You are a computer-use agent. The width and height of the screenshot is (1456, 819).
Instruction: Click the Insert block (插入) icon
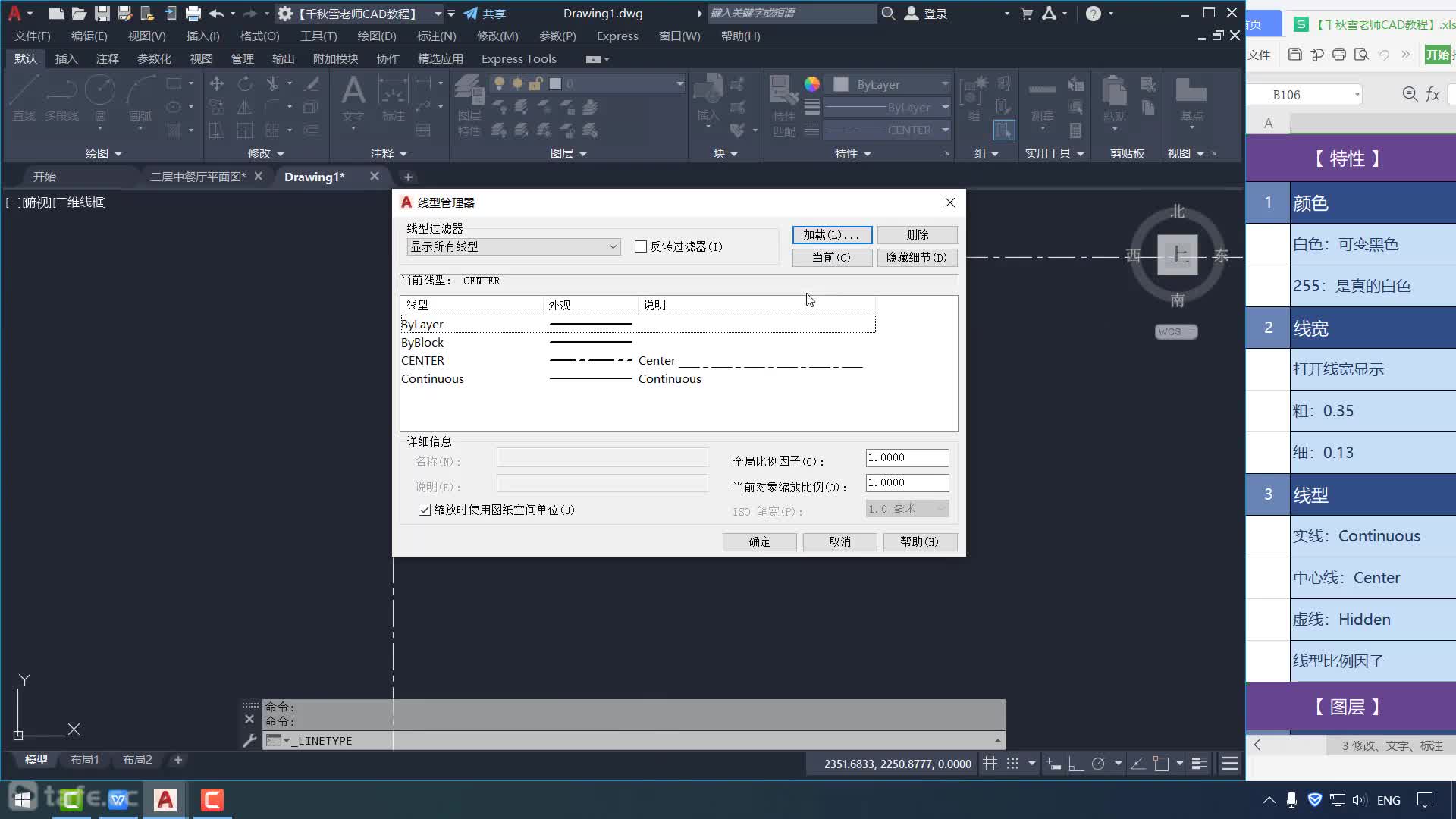(x=708, y=97)
